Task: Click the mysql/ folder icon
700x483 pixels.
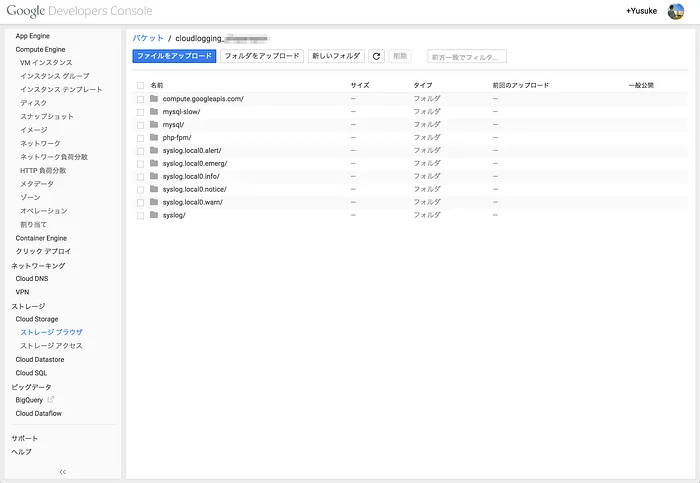Action: coord(154,124)
